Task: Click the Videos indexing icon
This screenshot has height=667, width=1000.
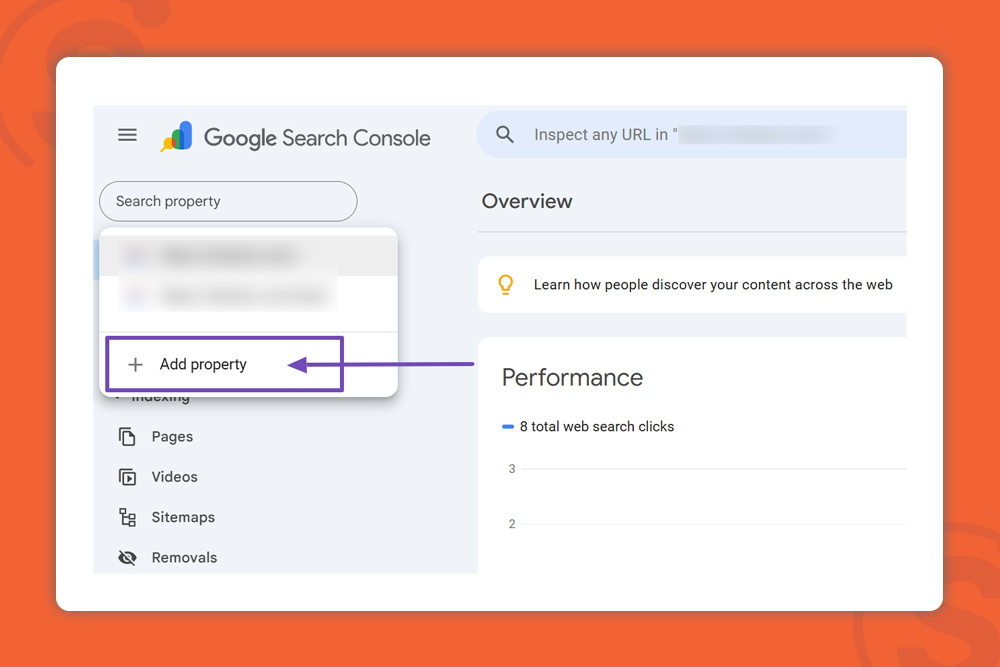Action: coord(127,477)
